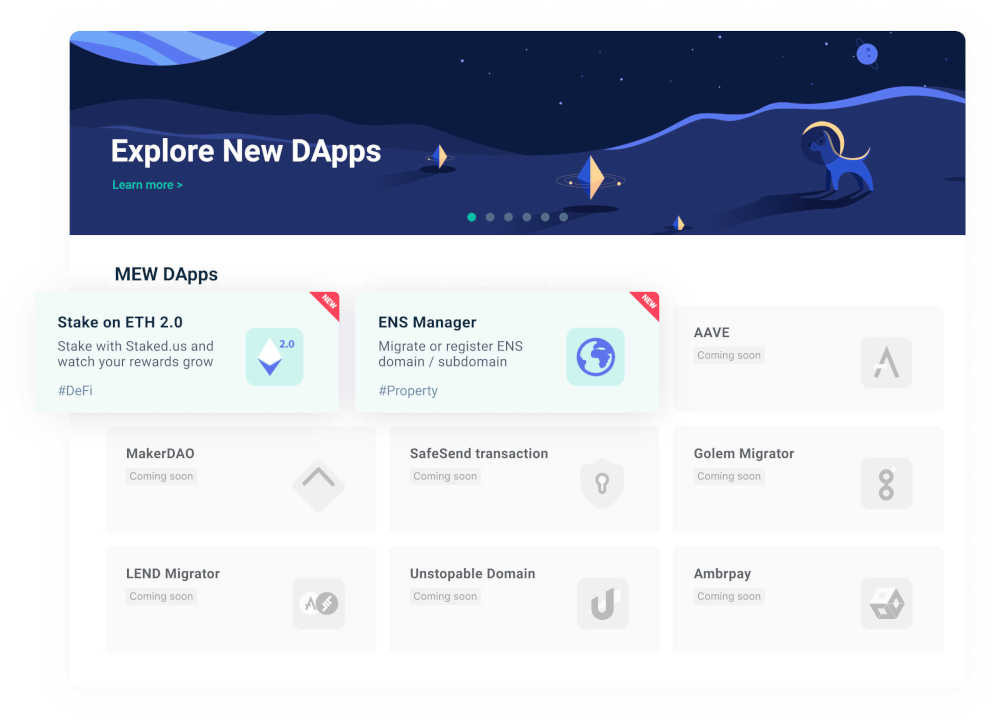The height and width of the screenshot is (725, 1000).
Task: Open the ENS Manager card title
Action: (427, 322)
